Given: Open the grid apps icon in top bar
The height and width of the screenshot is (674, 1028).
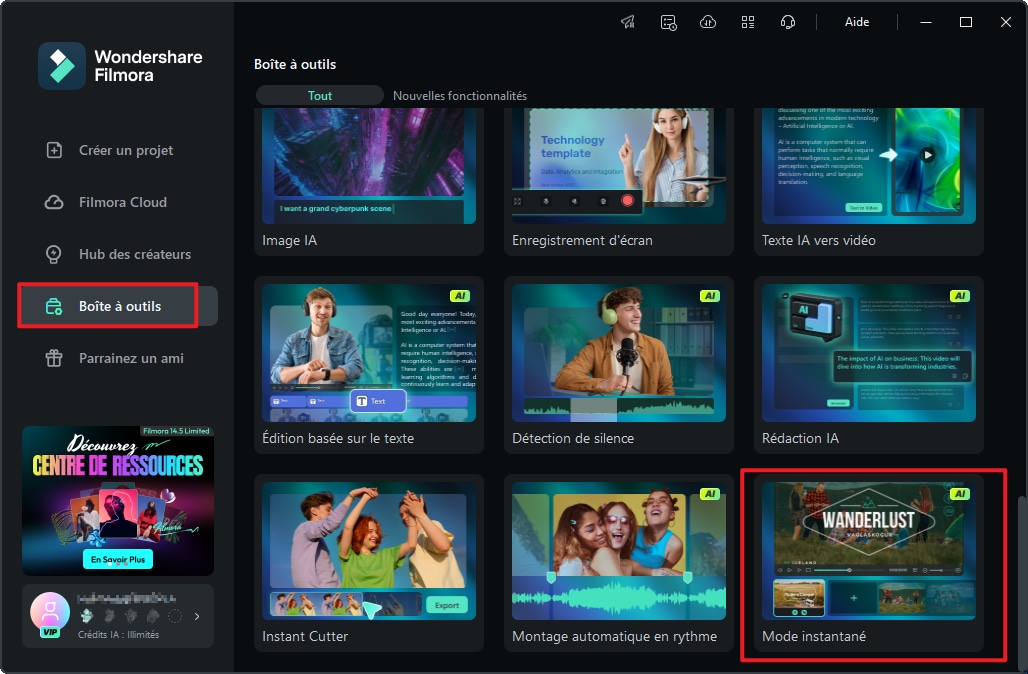Looking at the screenshot, I should pyautogui.click(x=748, y=22).
